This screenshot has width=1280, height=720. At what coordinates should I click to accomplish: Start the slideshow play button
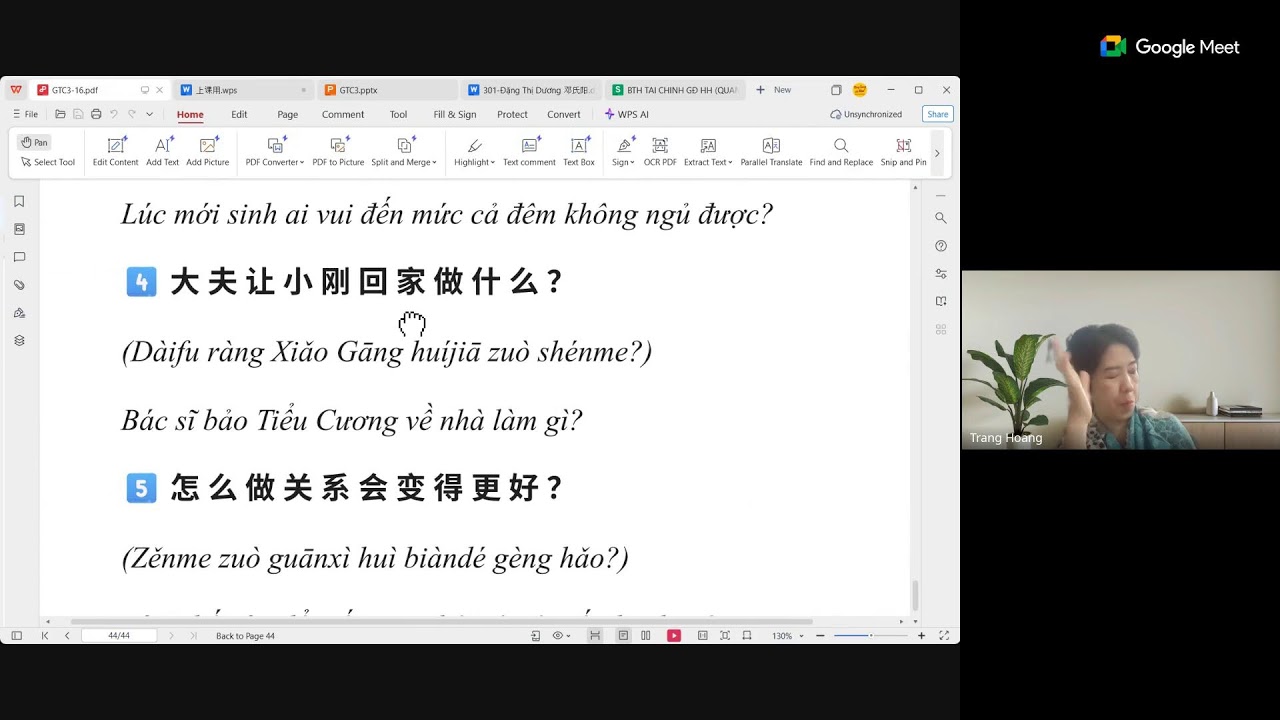point(674,636)
